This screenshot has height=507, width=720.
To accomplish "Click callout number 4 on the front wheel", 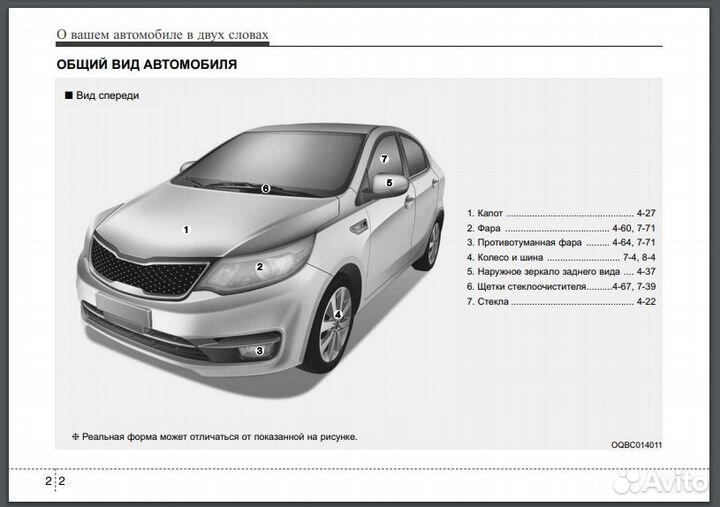I will [338, 315].
